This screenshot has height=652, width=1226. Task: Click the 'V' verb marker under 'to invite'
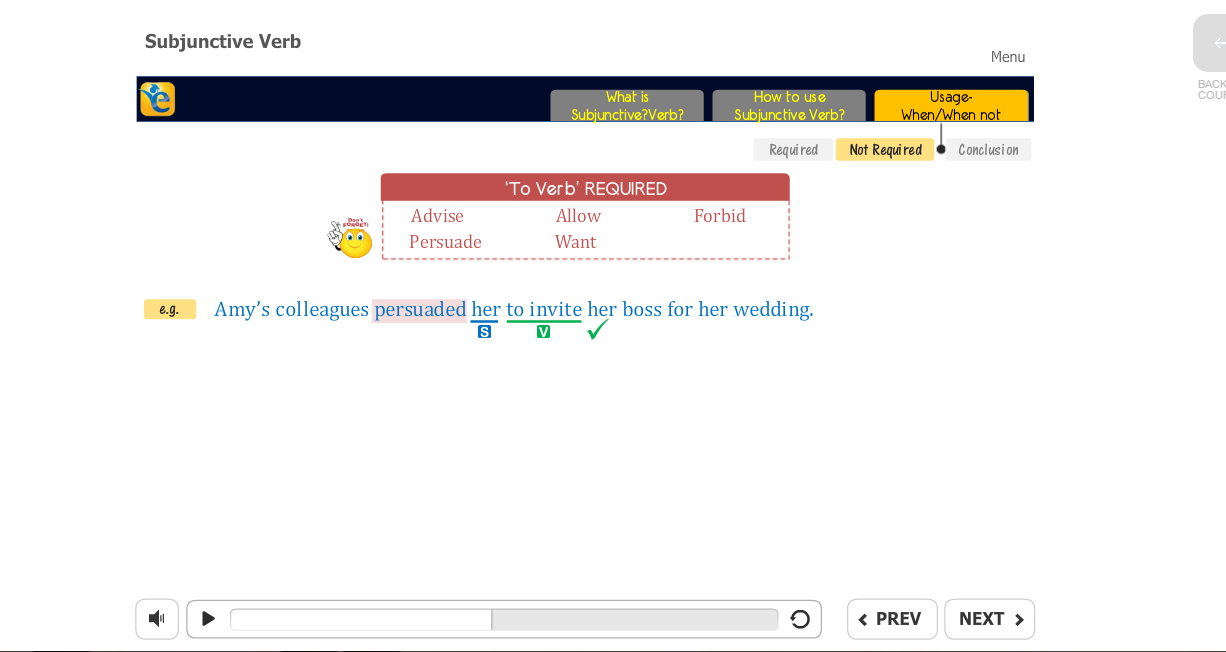(x=543, y=330)
